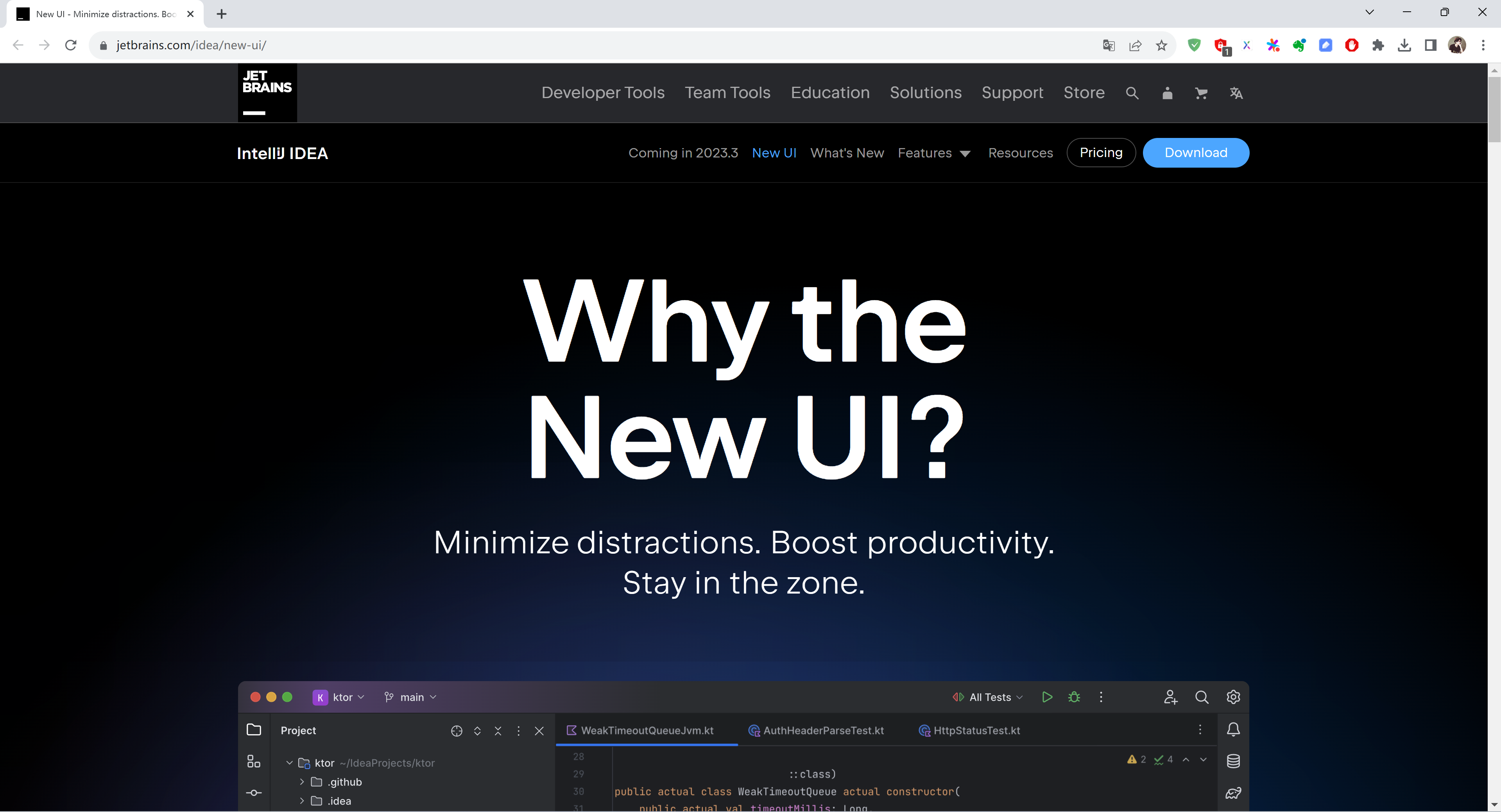The width and height of the screenshot is (1501, 812).
Task: Click the IDE settings gear icon
Action: (x=1233, y=697)
